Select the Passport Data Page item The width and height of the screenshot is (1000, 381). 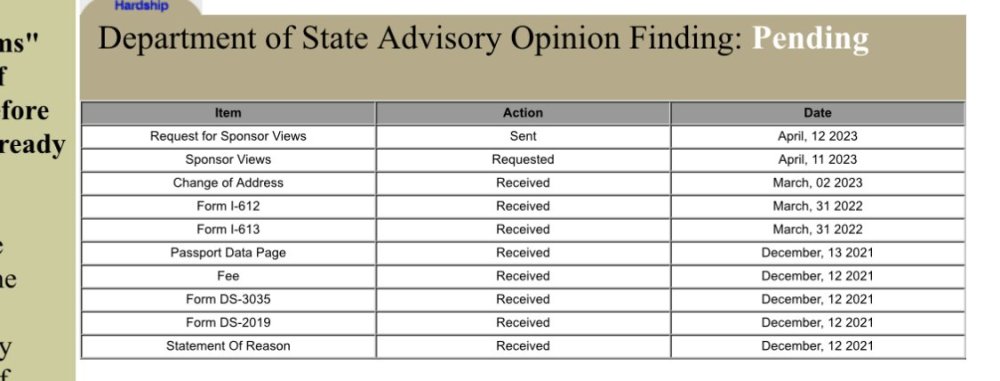(228, 253)
